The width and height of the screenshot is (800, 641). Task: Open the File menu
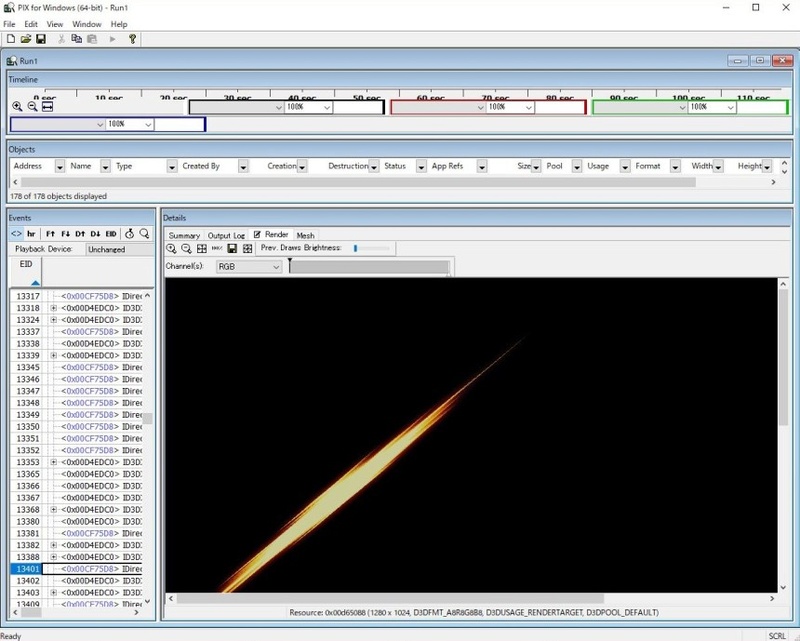pyautogui.click(x=9, y=24)
